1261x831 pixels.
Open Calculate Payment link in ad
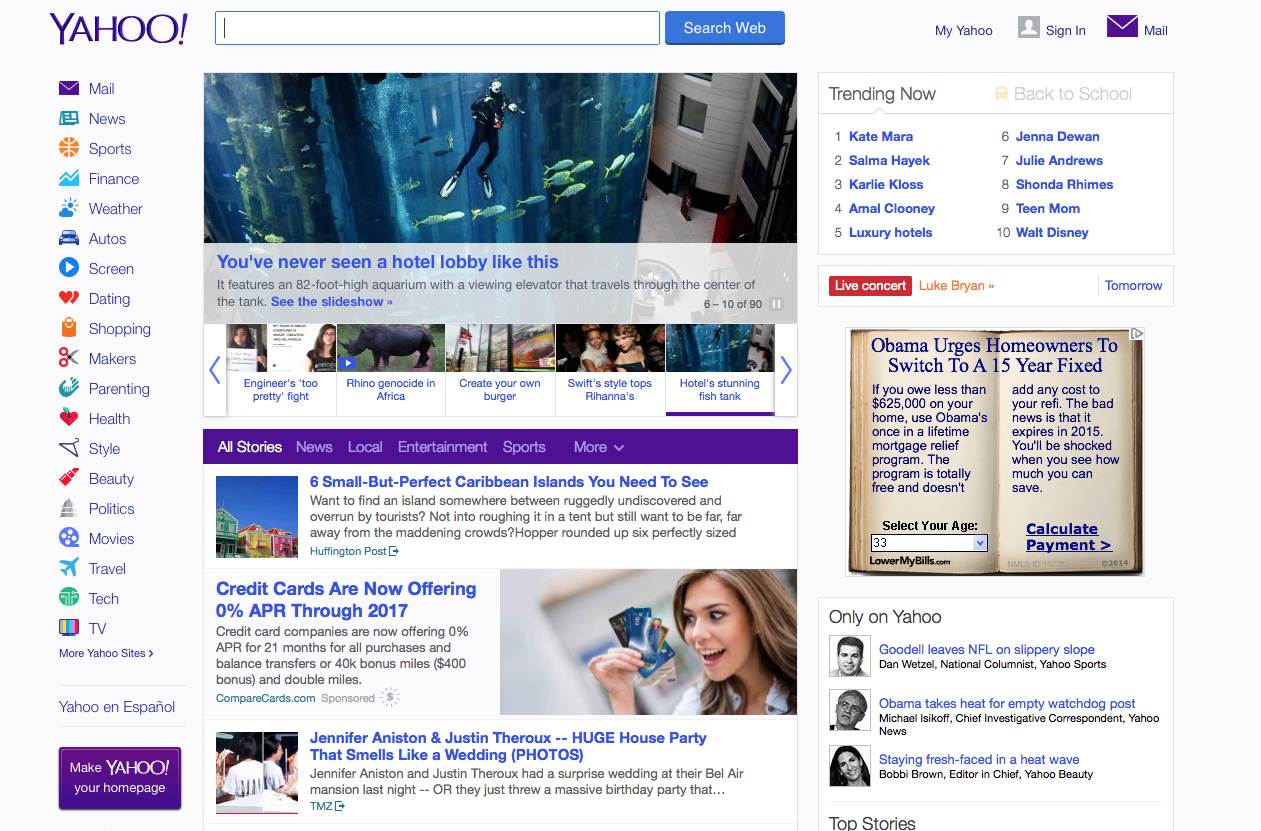click(1068, 537)
